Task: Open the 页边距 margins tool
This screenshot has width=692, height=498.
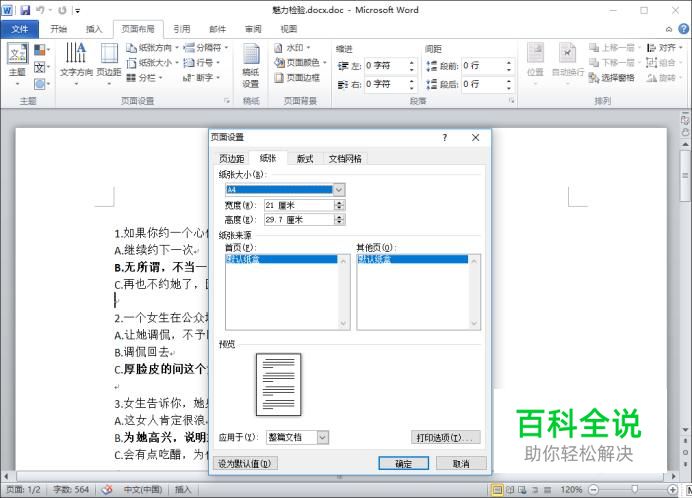Action: 109,64
